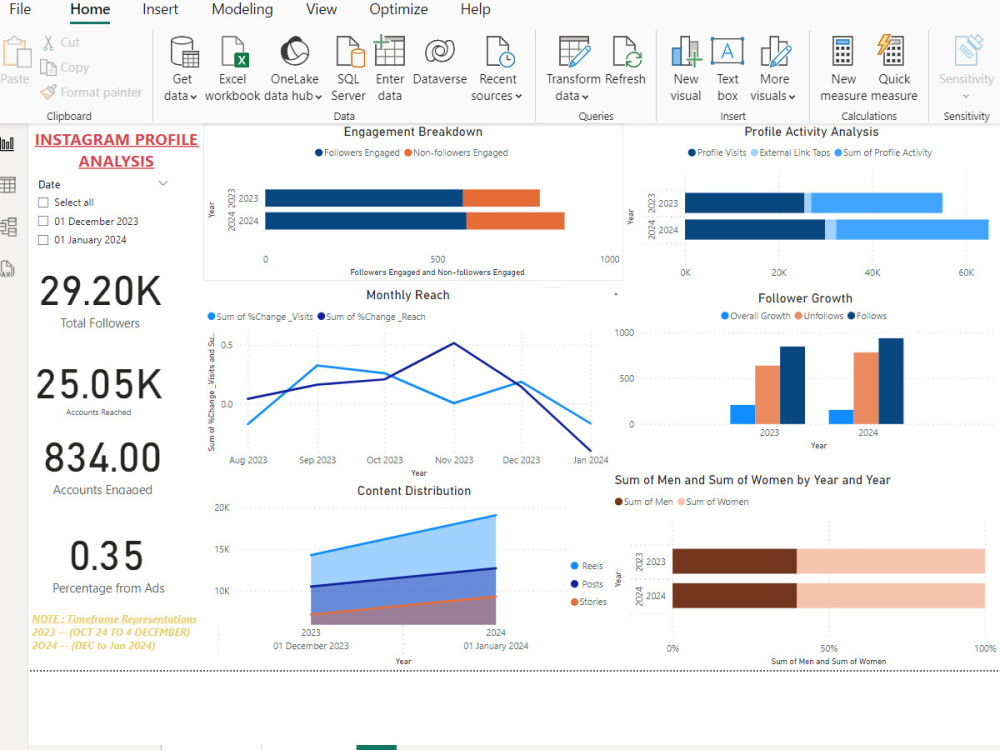Viewport: 1000px width, 750px height.
Task: Open more options on the Monthly Reach visual
Action: 615,295
